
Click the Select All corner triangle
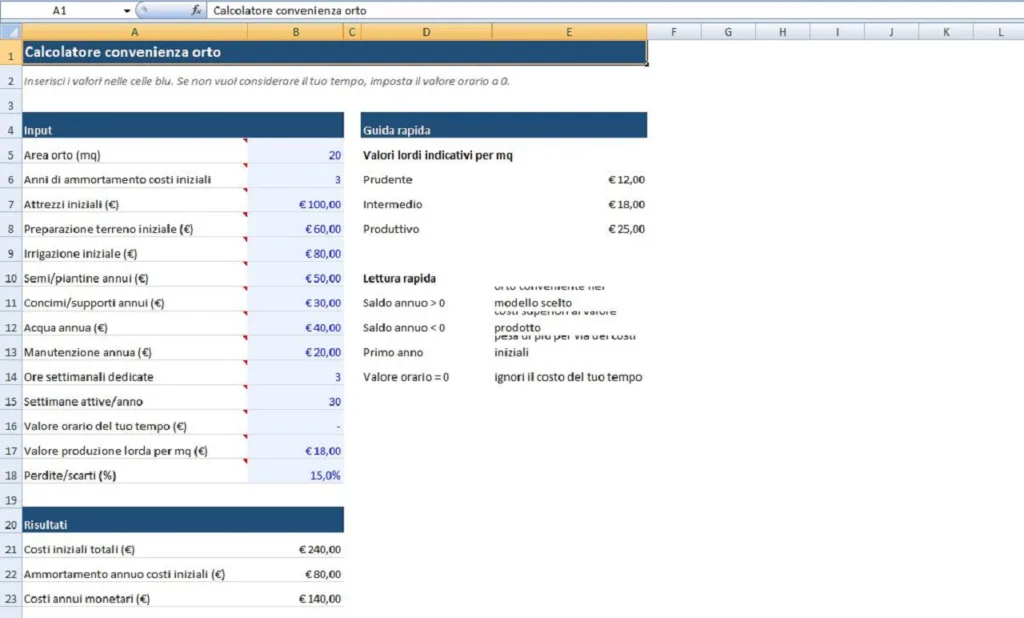[x=10, y=32]
